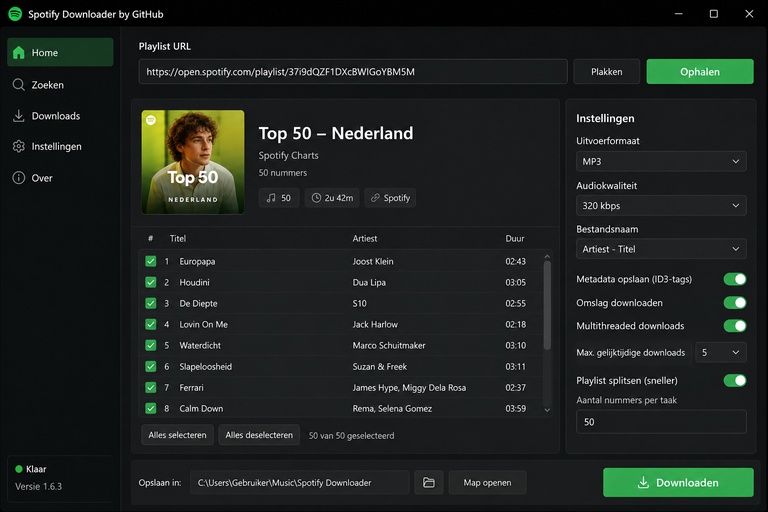The height and width of the screenshot is (512, 768).
Task: Click the Aantal nummers per taak field
Action: click(x=661, y=422)
